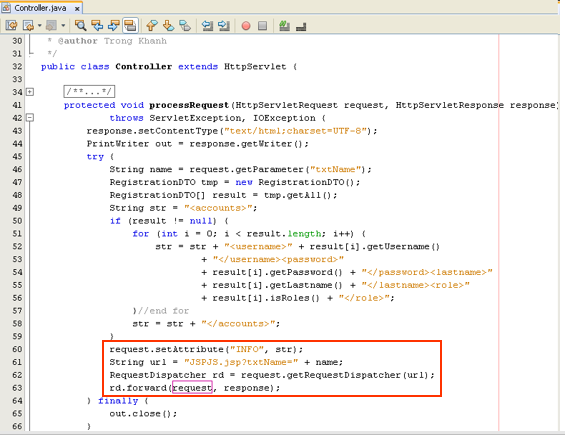Click the Last Edit toolbar icon

click(11, 26)
